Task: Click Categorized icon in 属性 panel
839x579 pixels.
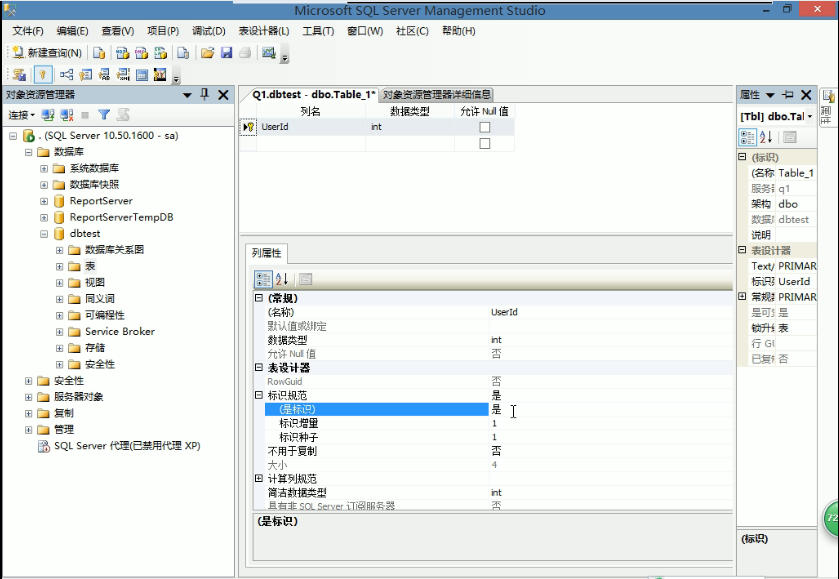Action: pyautogui.click(x=748, y=137)
